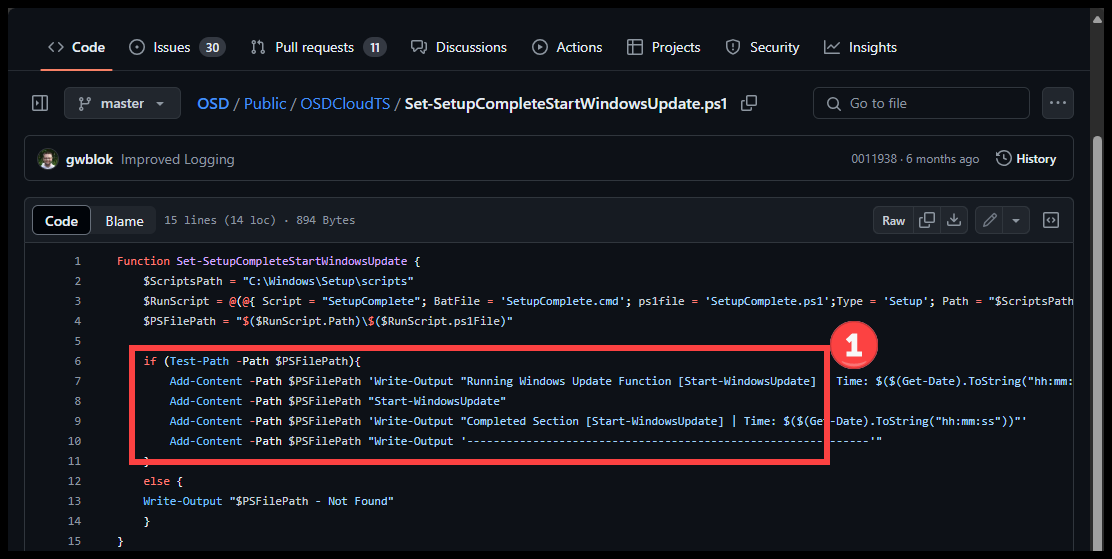Expand more edit options dropdown arrow
The height and width of the screenshot is (559, 1112).
click(1016, 220)
